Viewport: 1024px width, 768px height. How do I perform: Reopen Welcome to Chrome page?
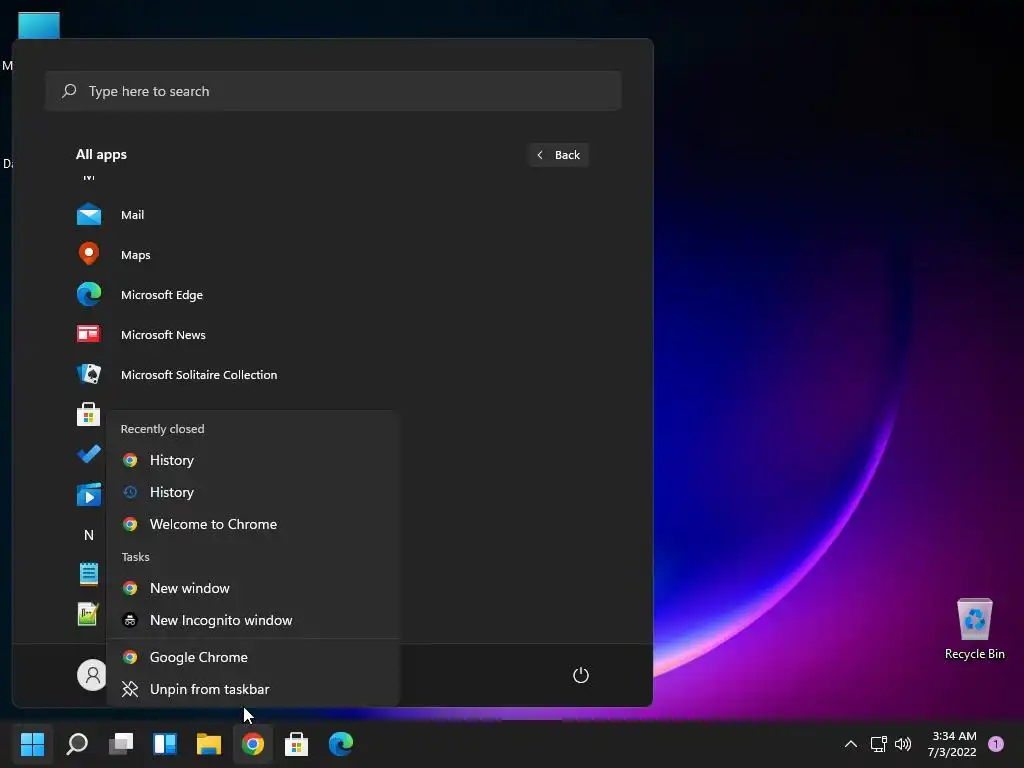253,524
